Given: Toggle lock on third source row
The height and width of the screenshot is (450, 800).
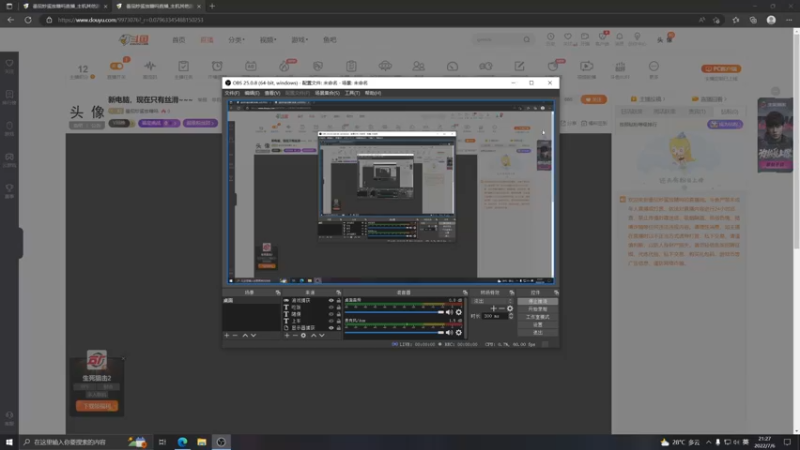Looking at the screenshot, I should [338, 314].
